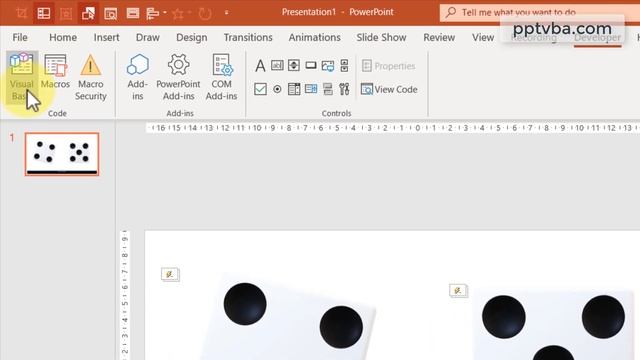Select the Toggle Button control
640x360 pixels.
328,89
